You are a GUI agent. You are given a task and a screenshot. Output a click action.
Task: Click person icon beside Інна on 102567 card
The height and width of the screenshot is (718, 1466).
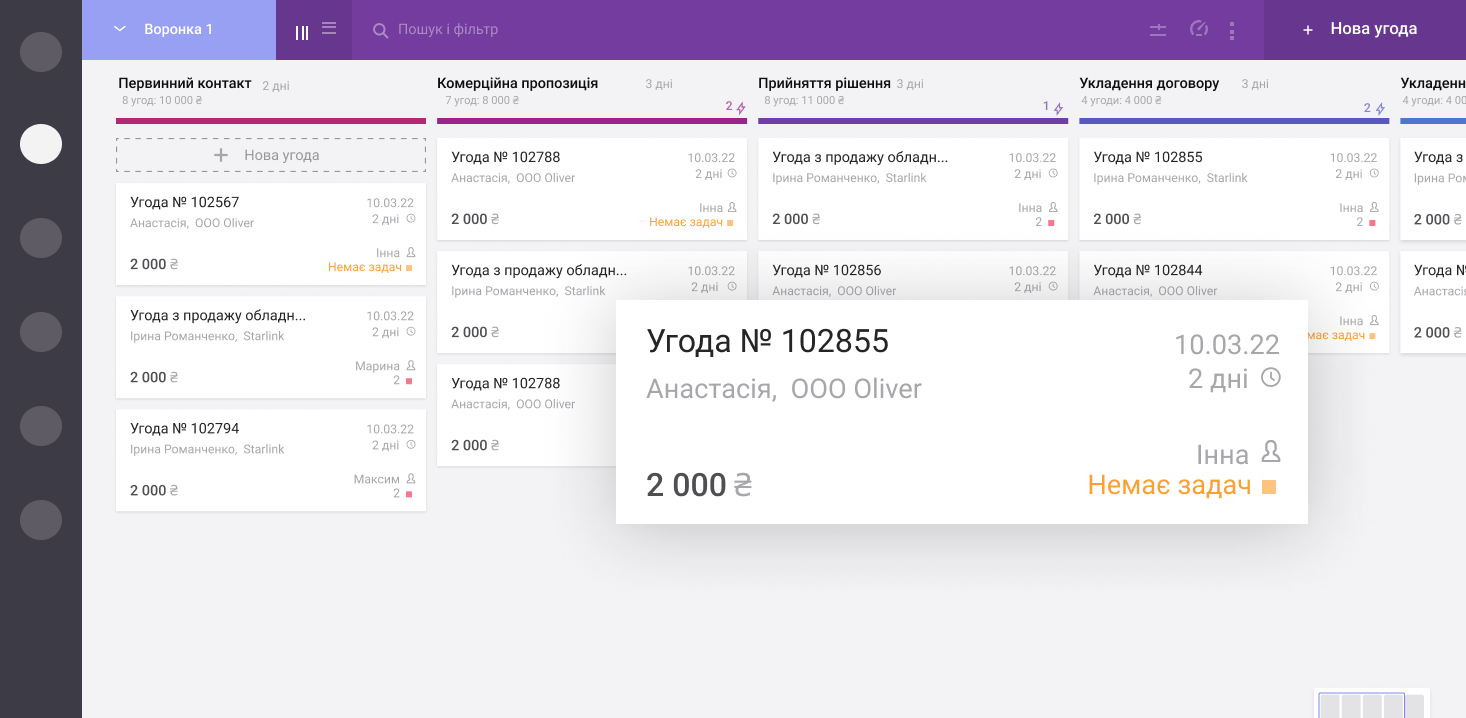(410, 253)
